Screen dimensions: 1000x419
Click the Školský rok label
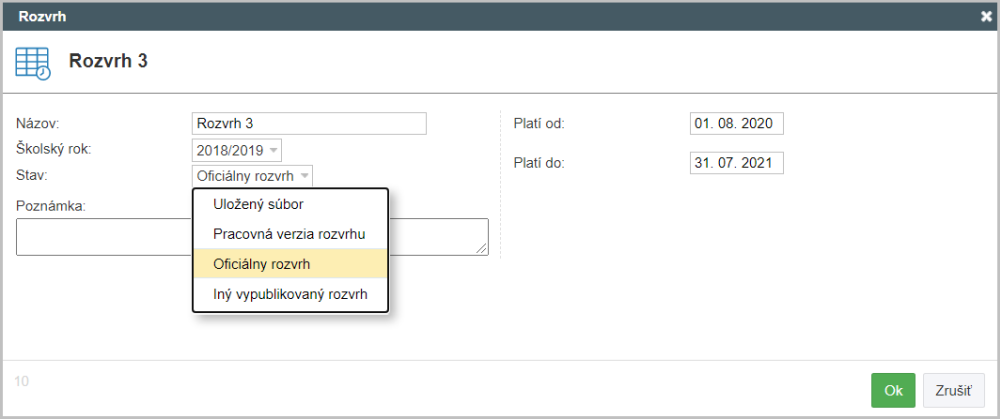point(54,150)
